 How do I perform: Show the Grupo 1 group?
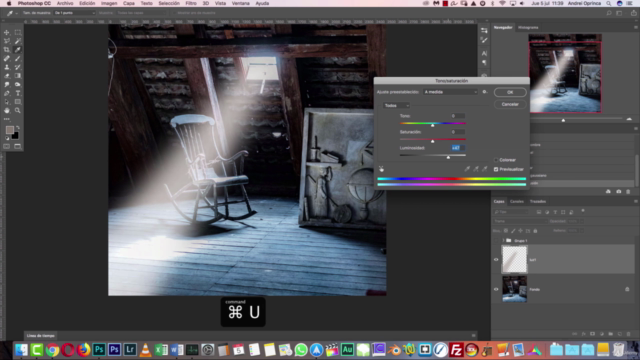point(496,240)
